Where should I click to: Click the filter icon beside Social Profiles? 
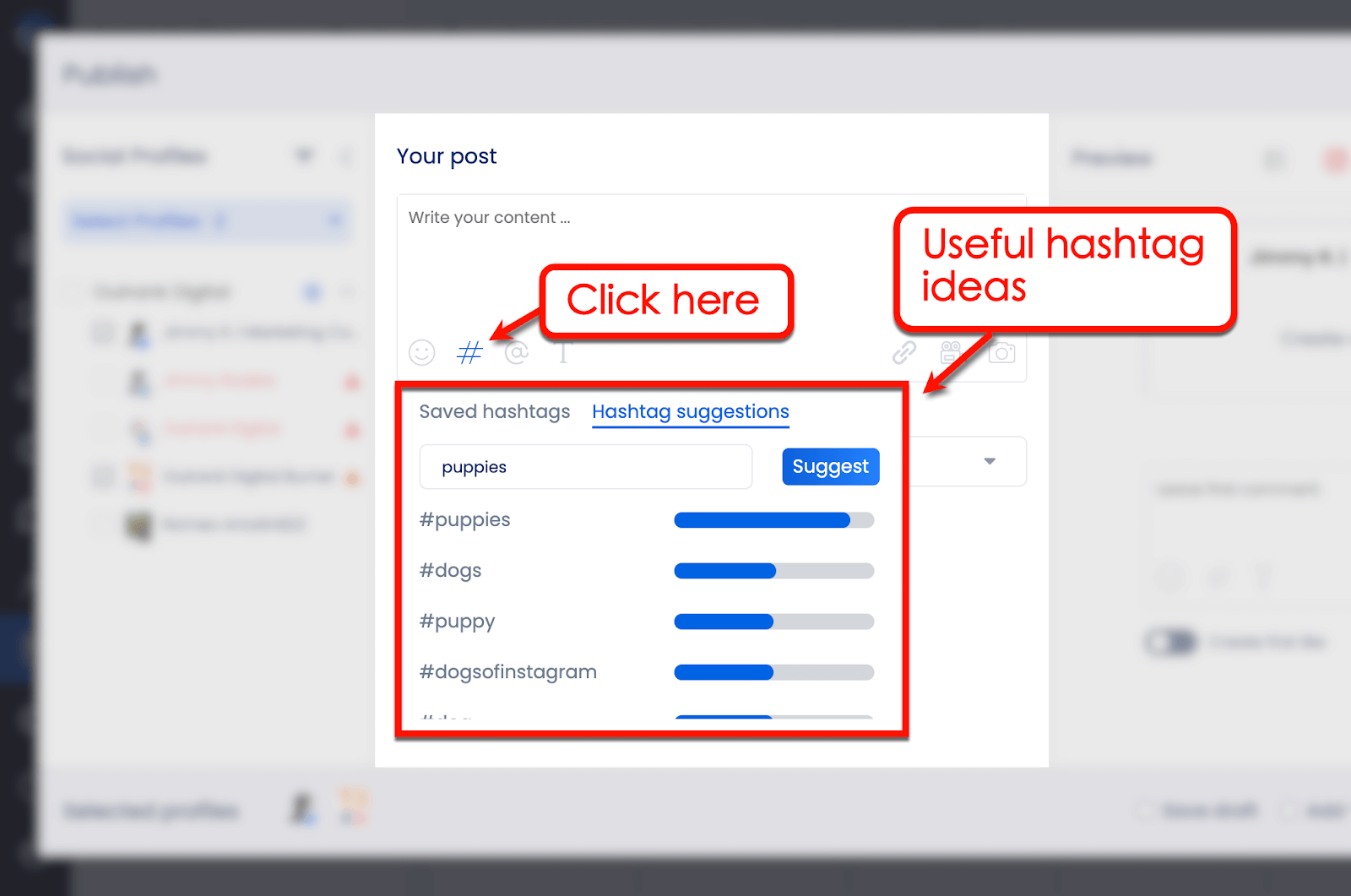pos(304,156)
